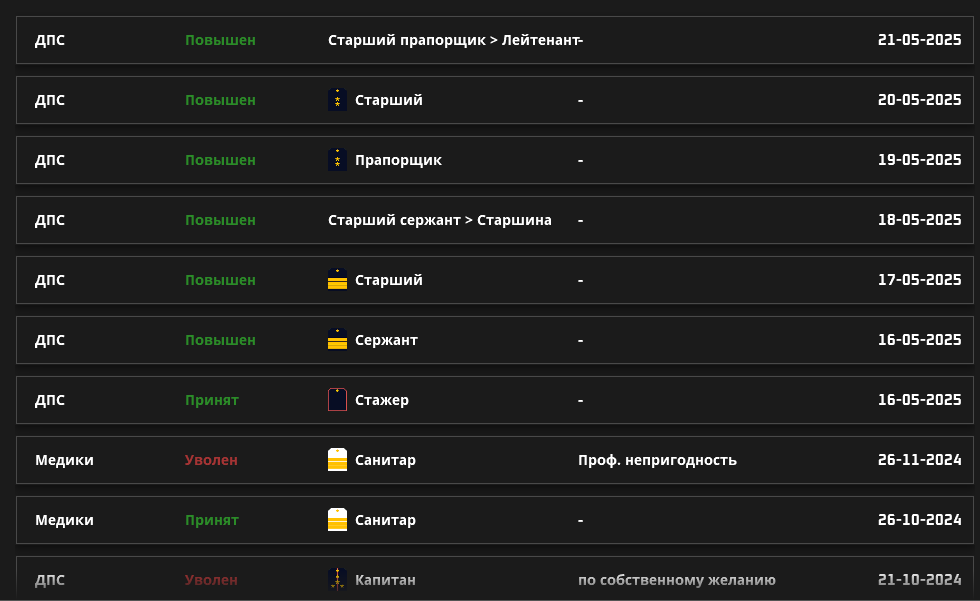Click the date 18-05-2025
This screenshot has width=980, height=601.
919,220
